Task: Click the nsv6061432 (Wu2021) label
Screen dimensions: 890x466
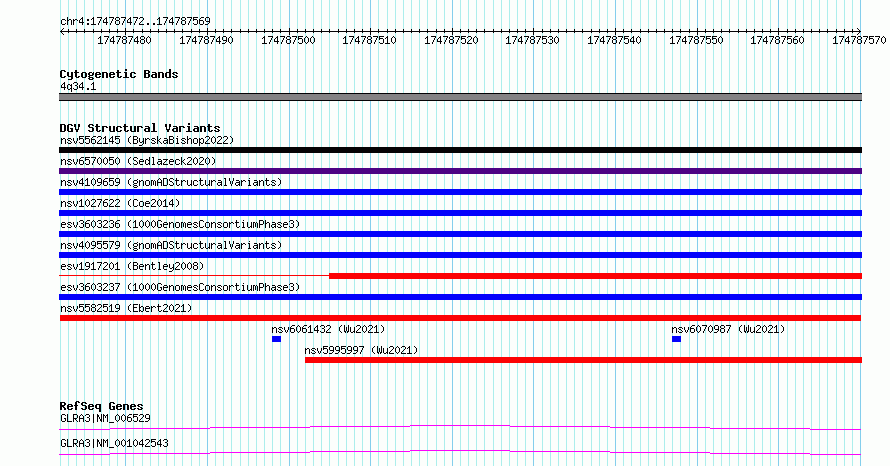Action: (328, 329)
